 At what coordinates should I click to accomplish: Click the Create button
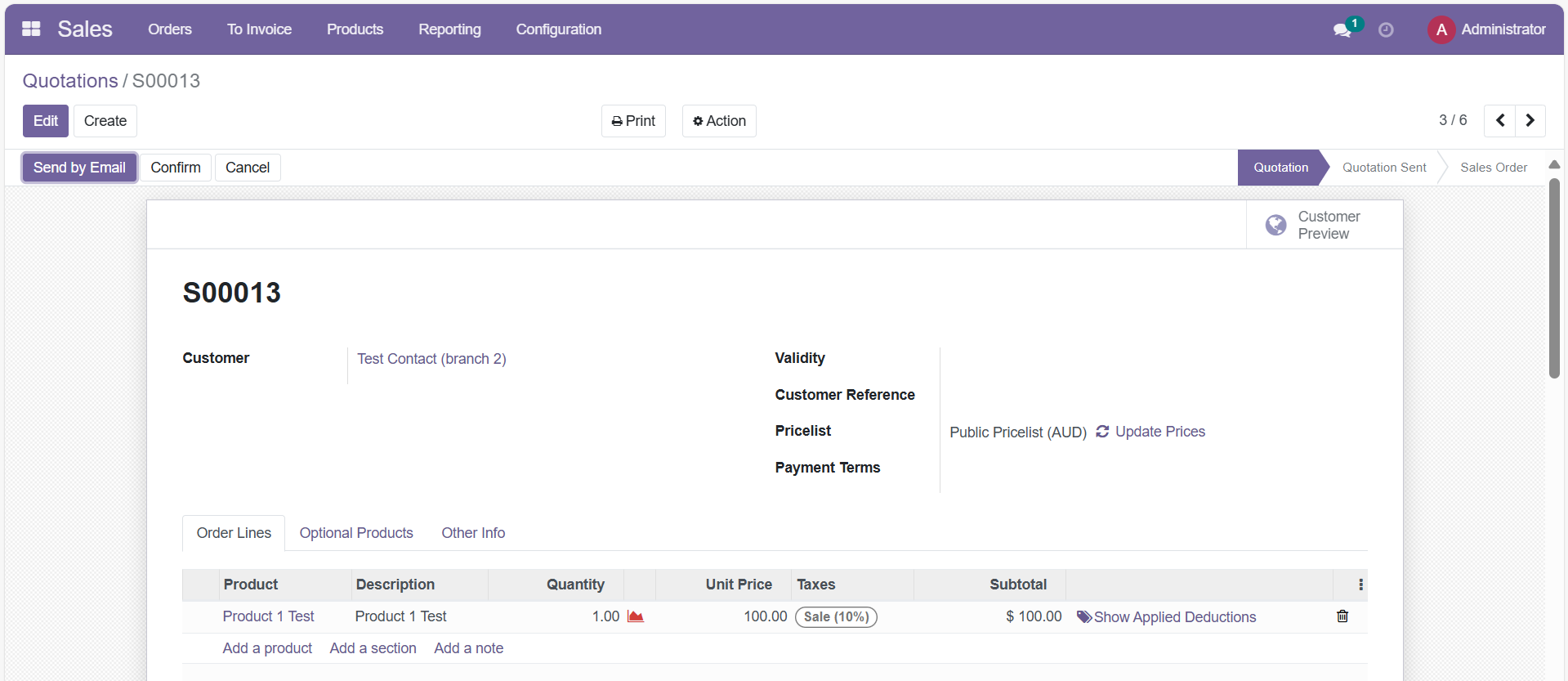[x=105, y=121]
